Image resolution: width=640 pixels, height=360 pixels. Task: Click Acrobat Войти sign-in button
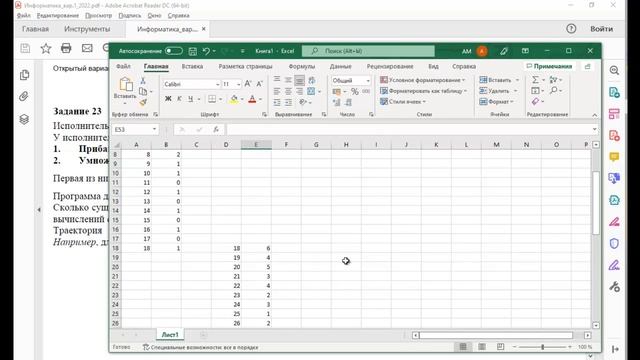tap(601, 29)
